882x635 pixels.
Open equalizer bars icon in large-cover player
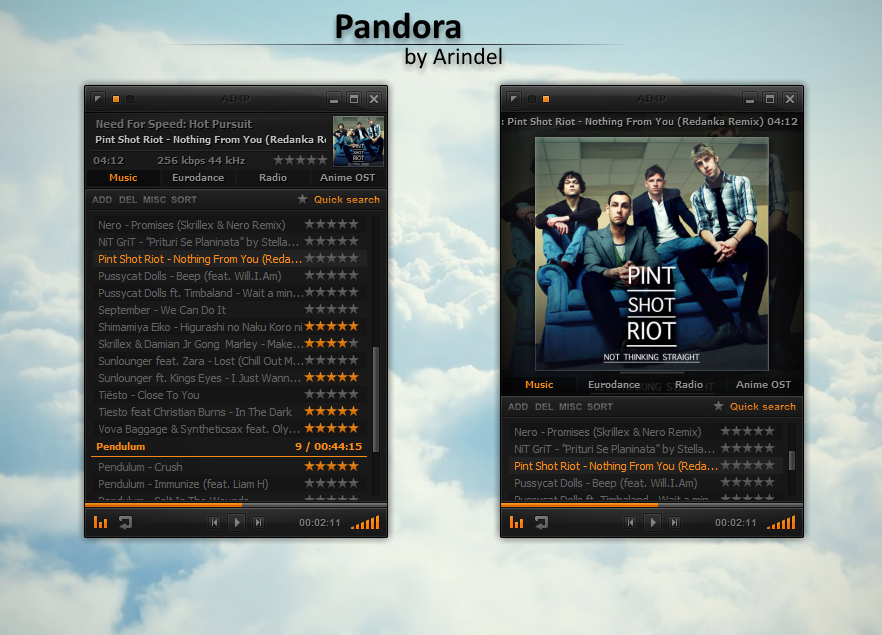[x=516, y=523]
